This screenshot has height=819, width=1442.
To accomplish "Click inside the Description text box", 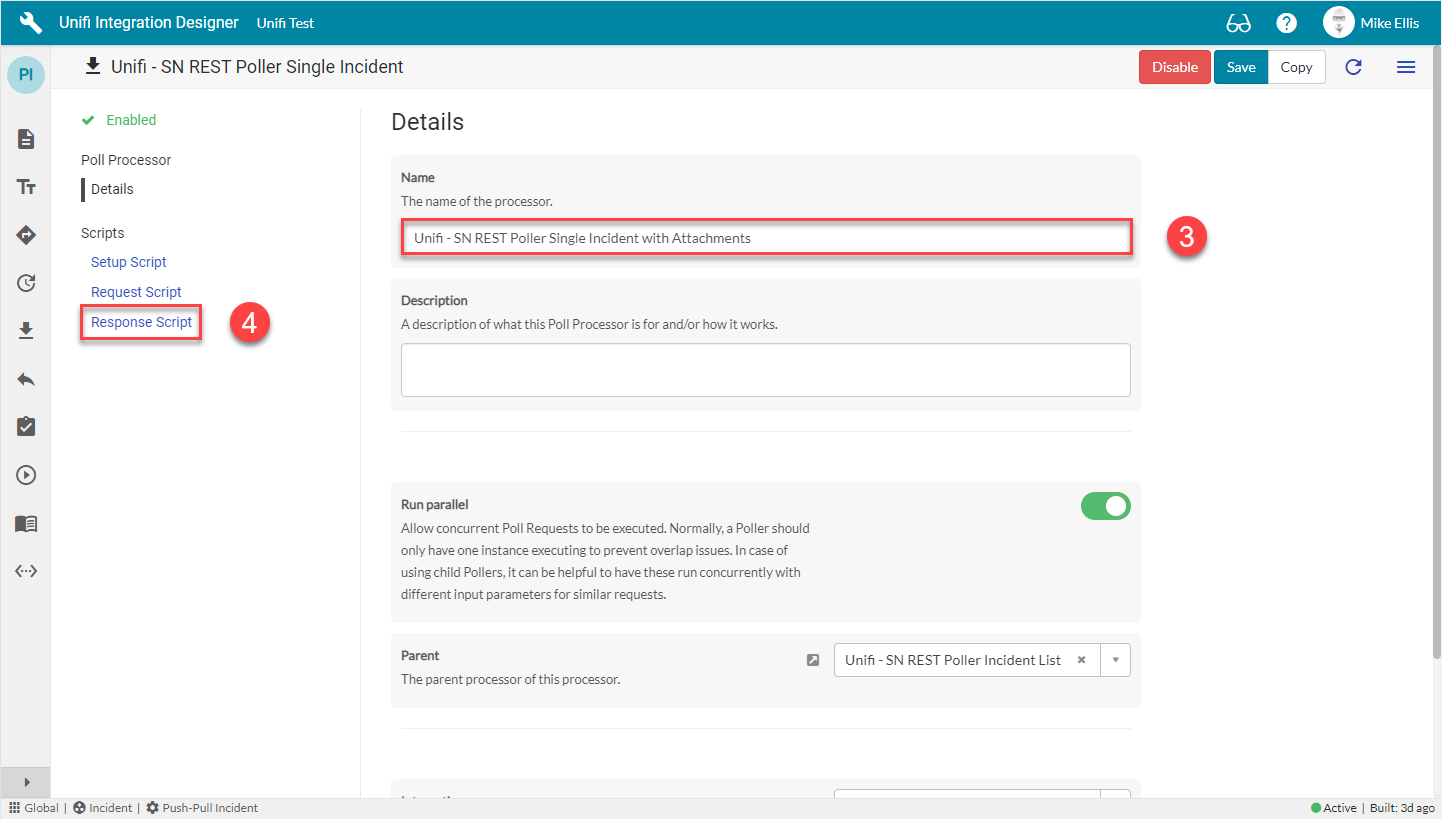I will click(765, 369).
